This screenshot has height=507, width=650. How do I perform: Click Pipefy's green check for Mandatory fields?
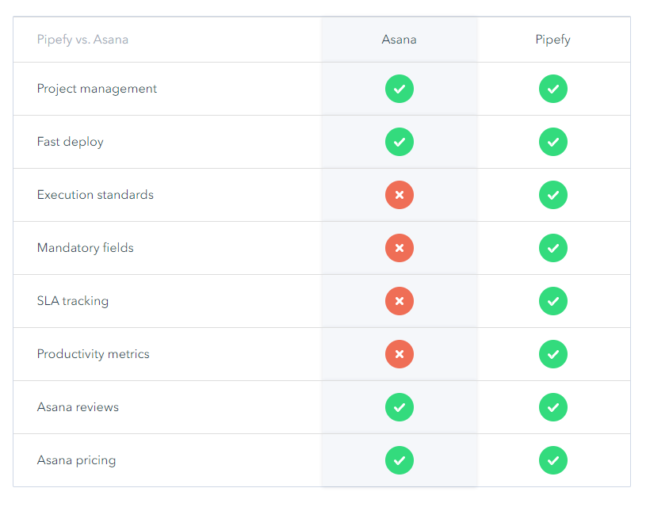553,248
